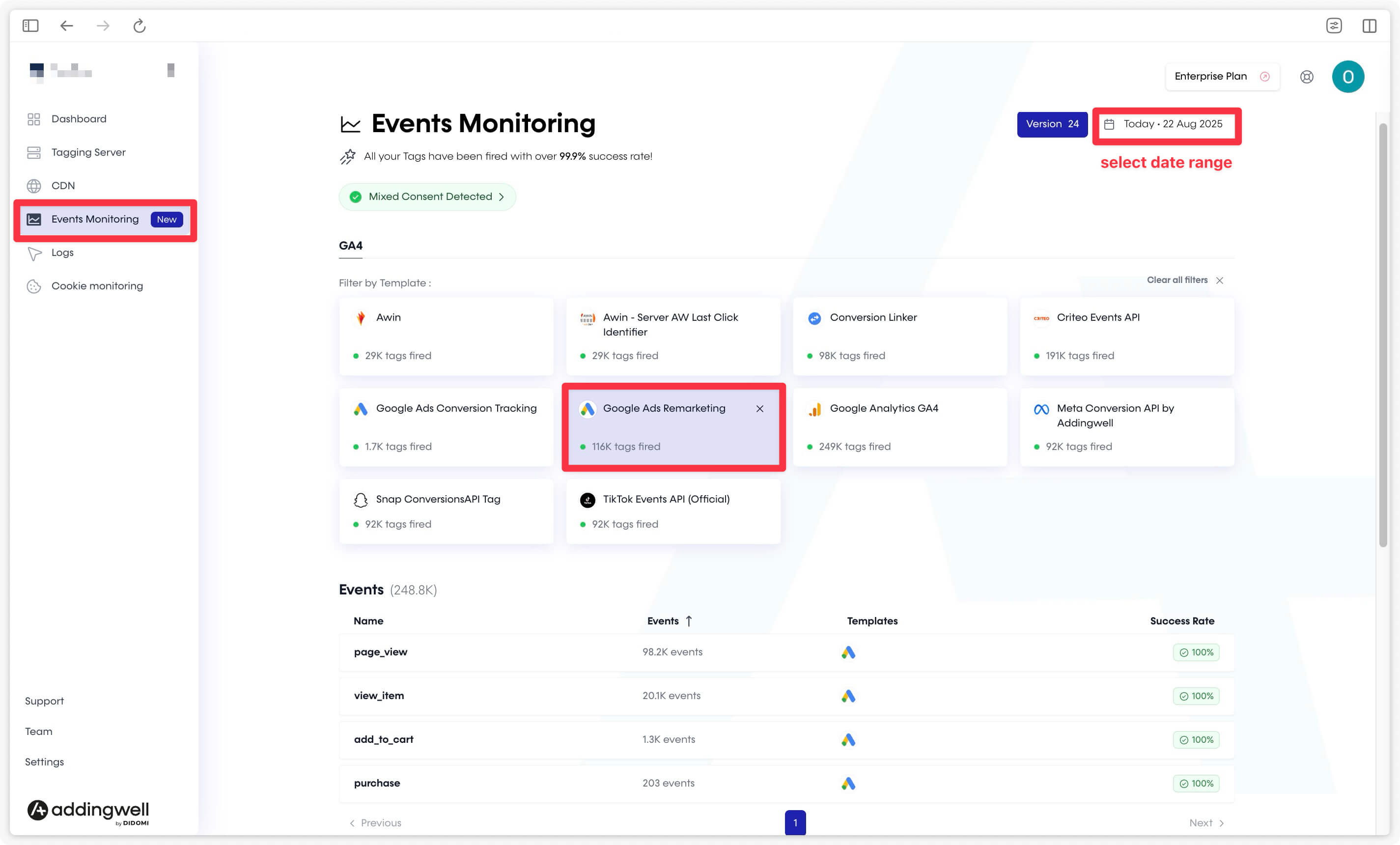Click the Tagging Server stack icon

tap(33, 153)
